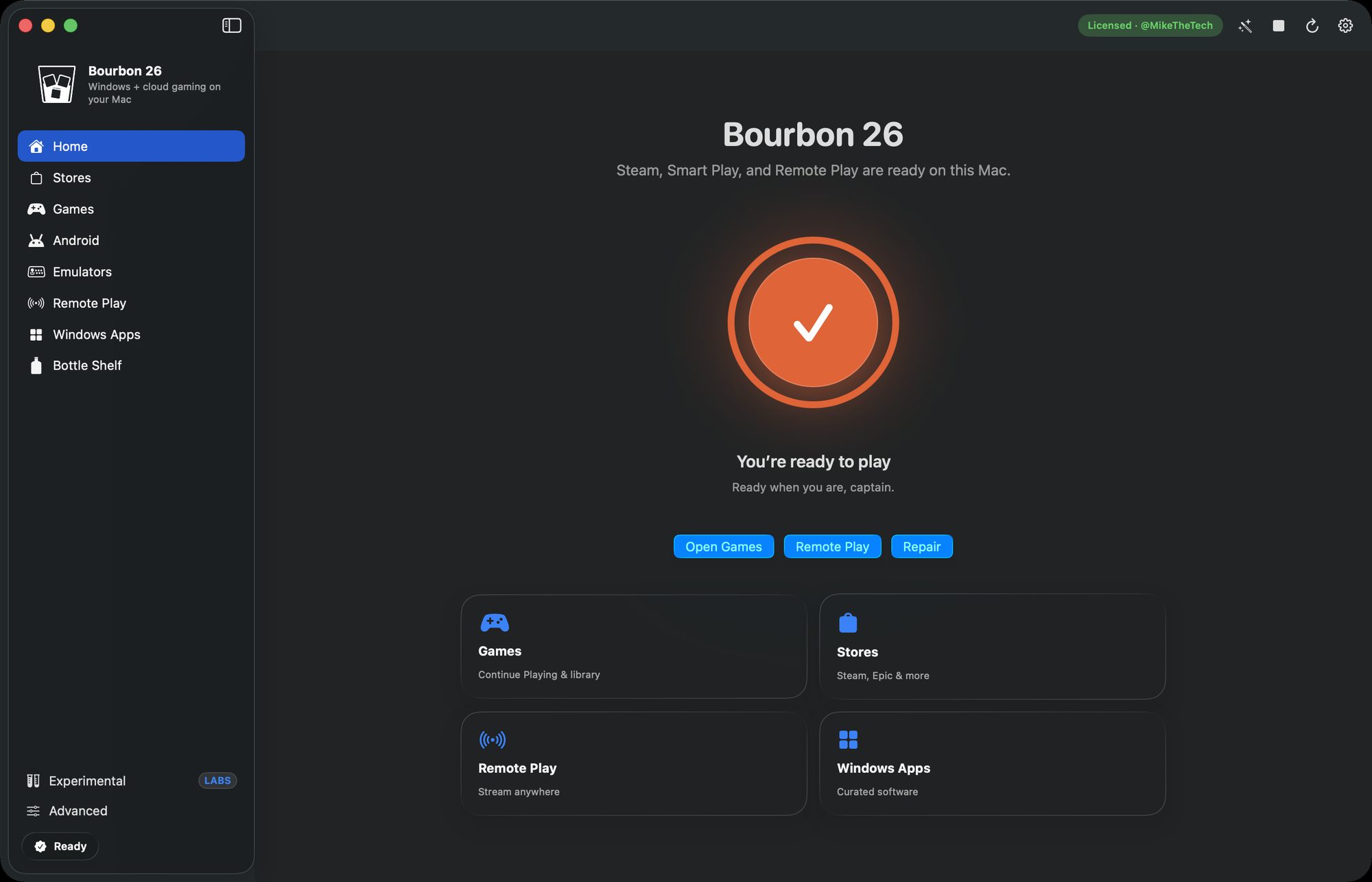Click the 'Stream anywhere' text

519,791
